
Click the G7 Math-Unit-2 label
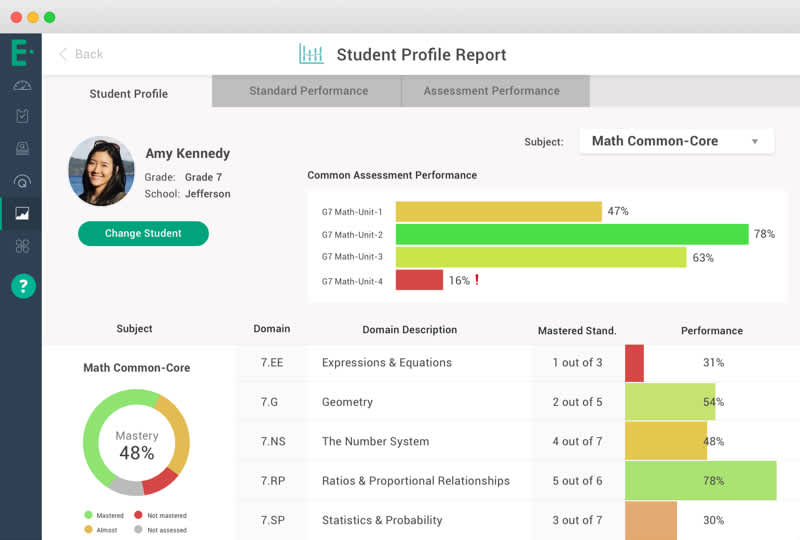(352, 235)
